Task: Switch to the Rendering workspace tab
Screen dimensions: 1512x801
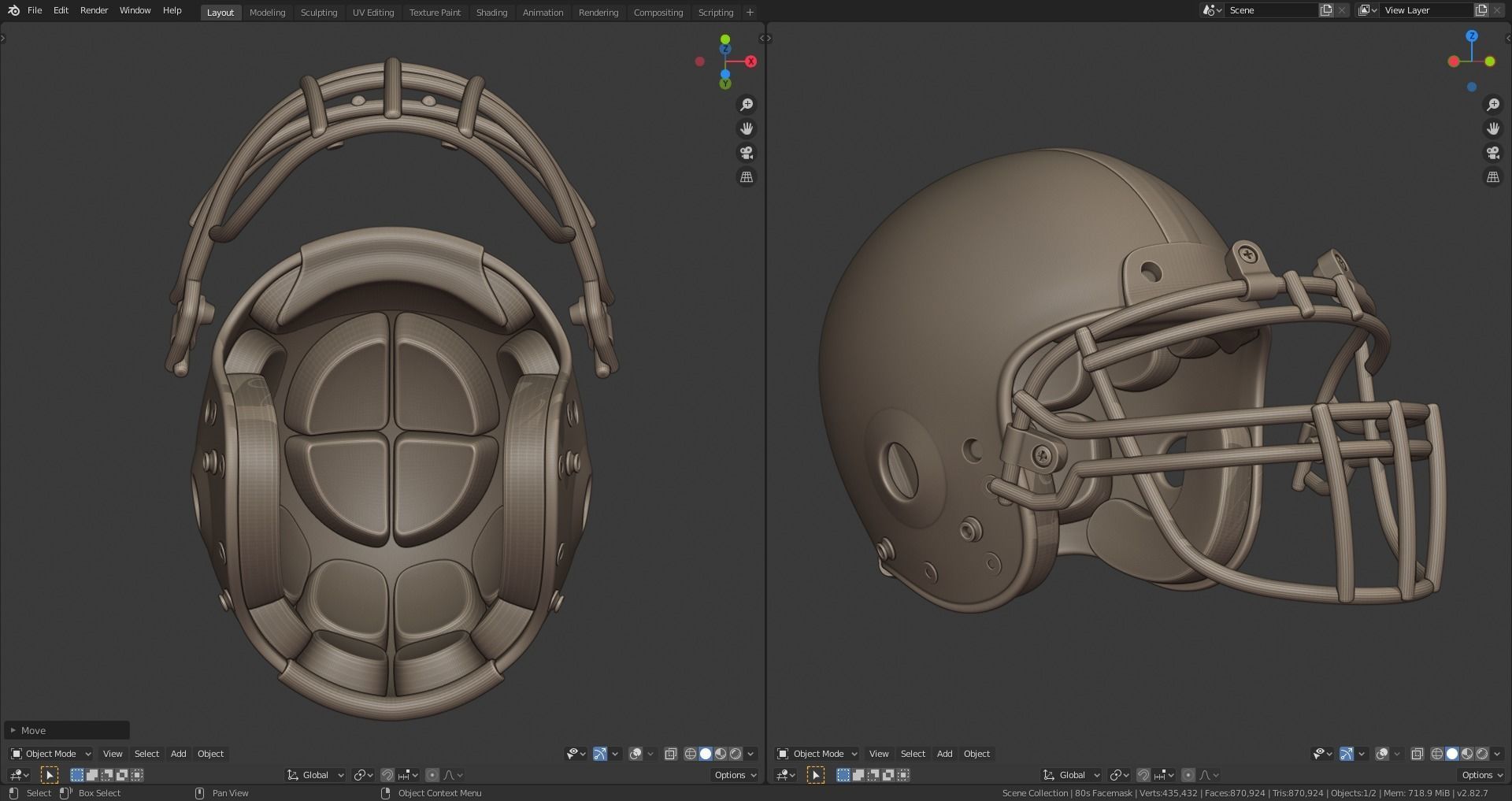Action: click(598, 13)
